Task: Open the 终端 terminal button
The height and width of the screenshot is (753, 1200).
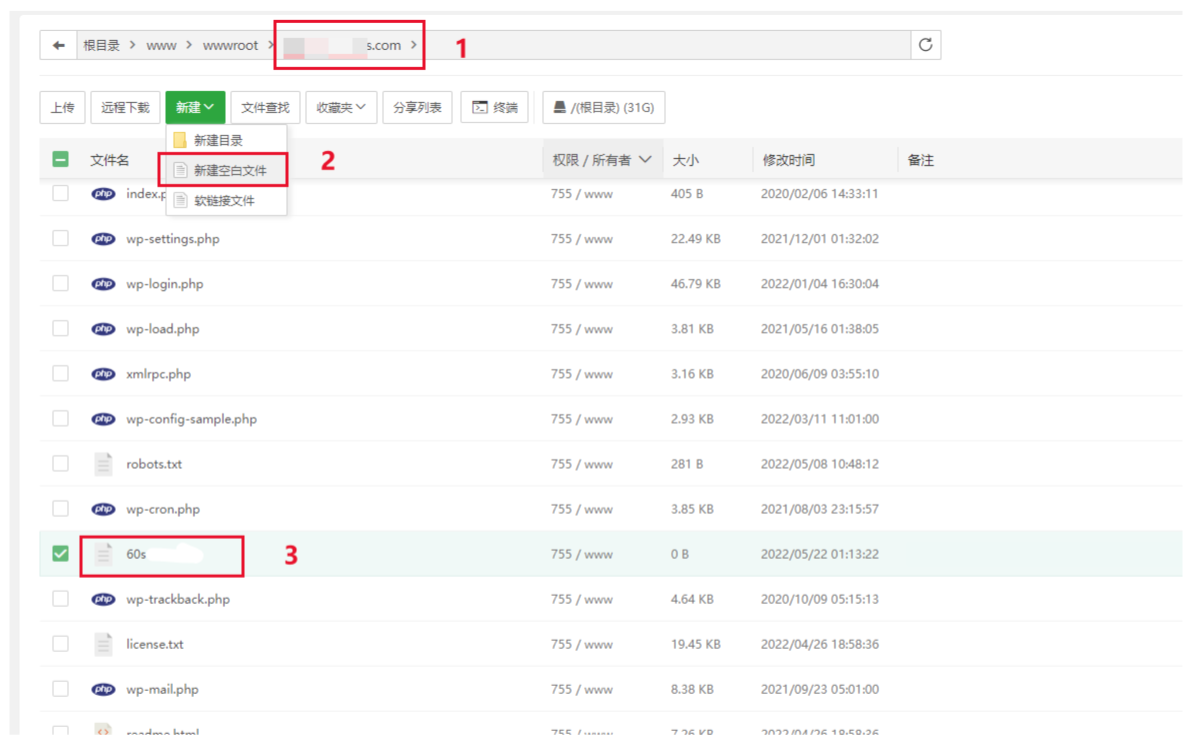Action: (x=495, y=108)
